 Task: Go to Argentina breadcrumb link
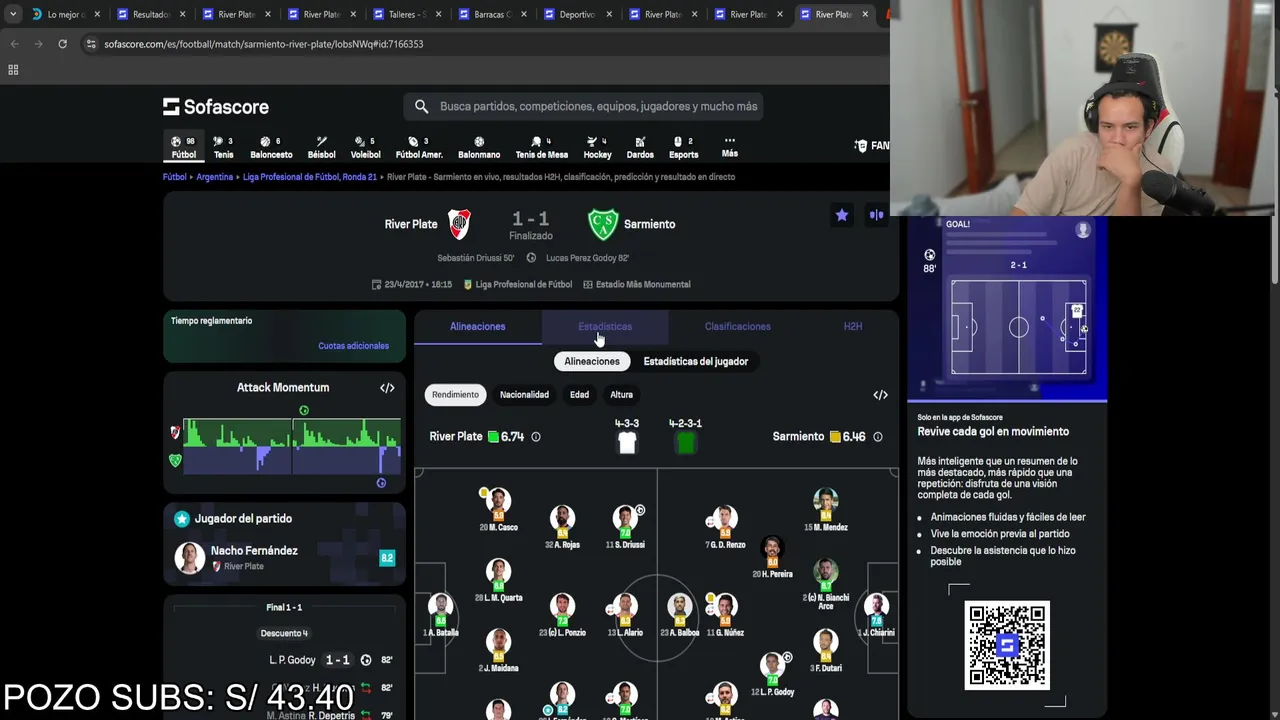coord(214,177)
